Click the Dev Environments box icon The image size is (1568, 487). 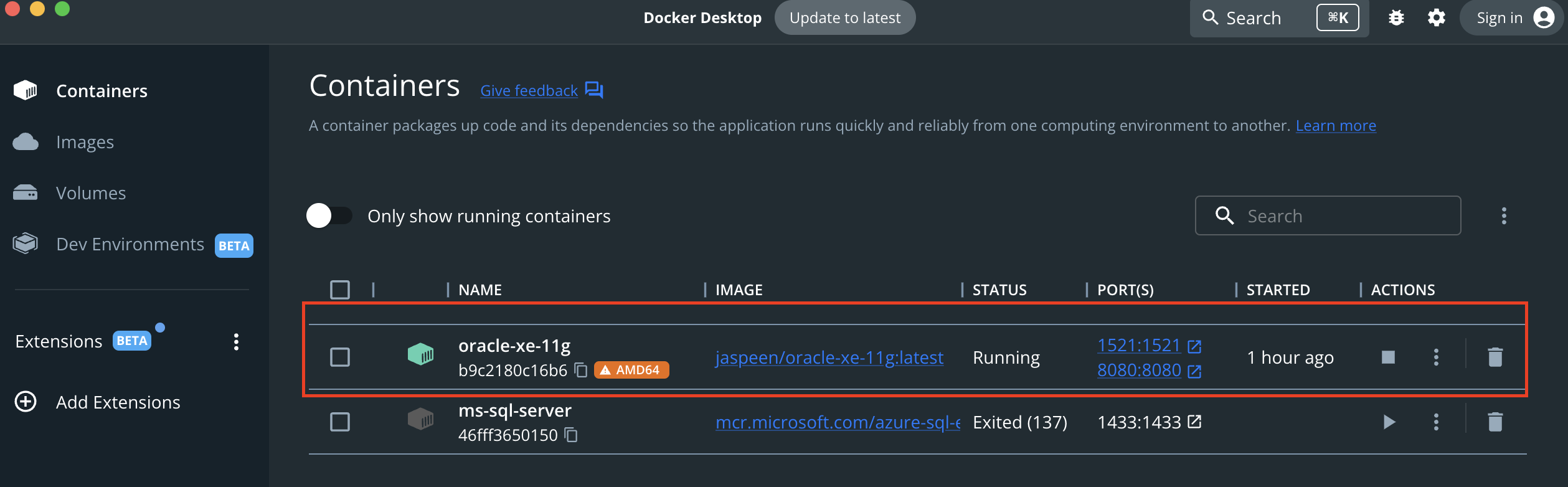click(x=26, y=243)
